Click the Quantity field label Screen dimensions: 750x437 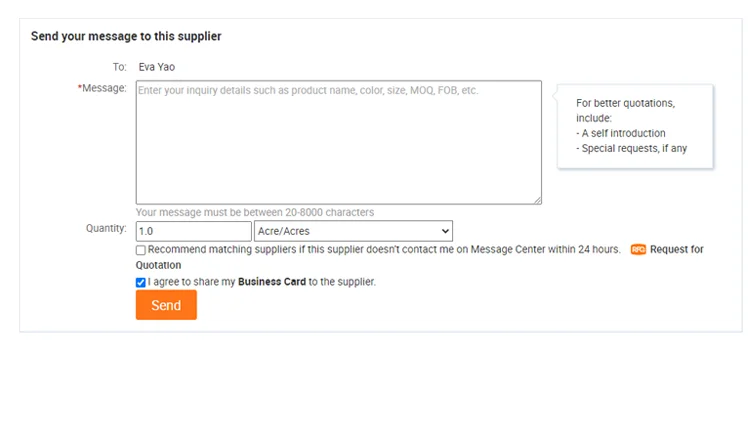click(x=106, y=228)
